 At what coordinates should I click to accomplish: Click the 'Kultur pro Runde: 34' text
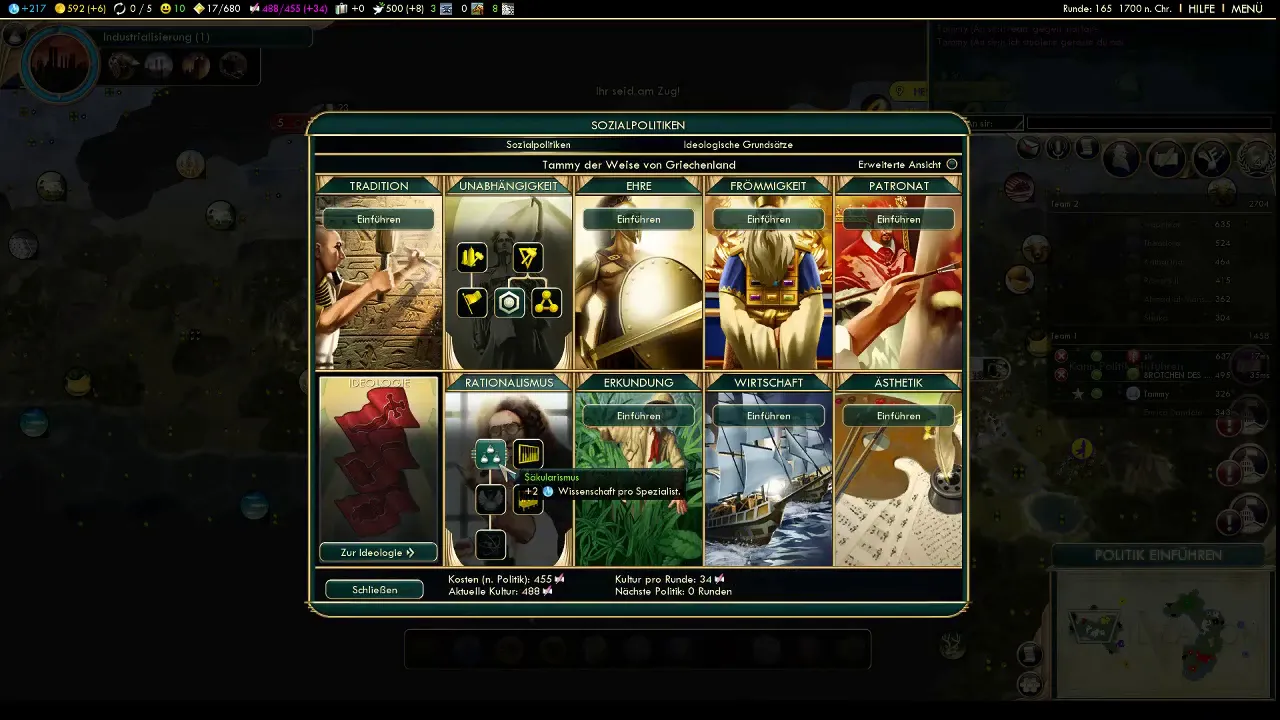pyautogui.click(x=670, y=579)
